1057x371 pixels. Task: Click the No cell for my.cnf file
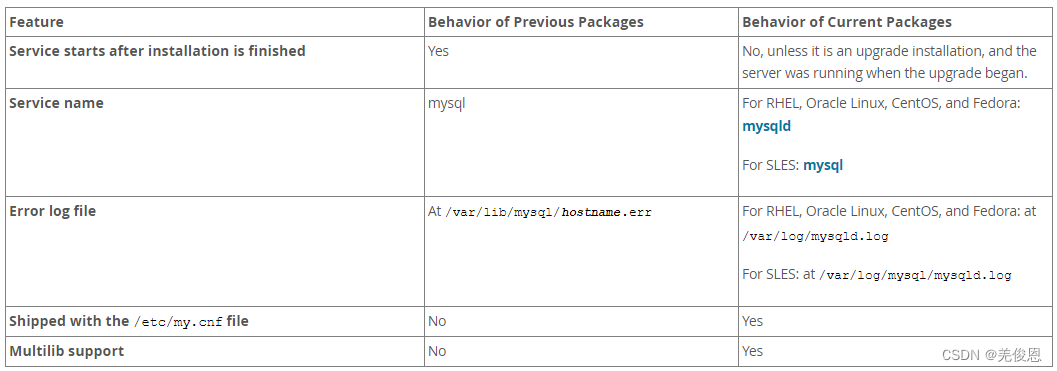(437, 321)
